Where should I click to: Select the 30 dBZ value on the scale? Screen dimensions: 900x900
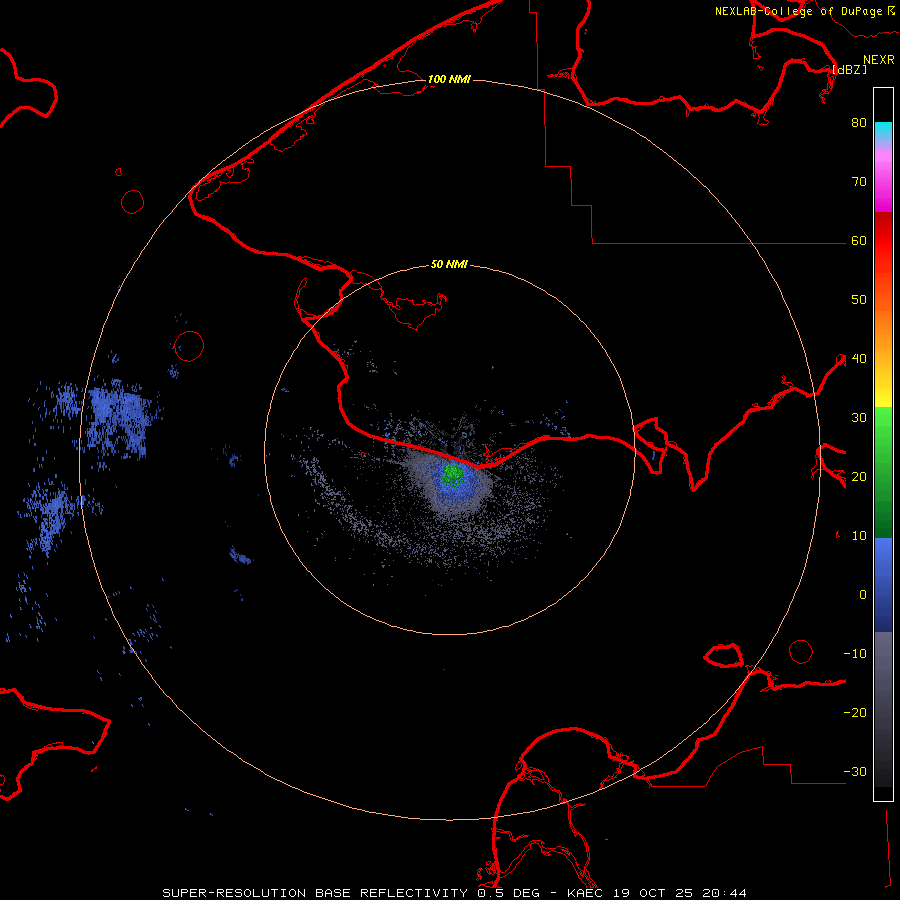(x=859, y=417)
